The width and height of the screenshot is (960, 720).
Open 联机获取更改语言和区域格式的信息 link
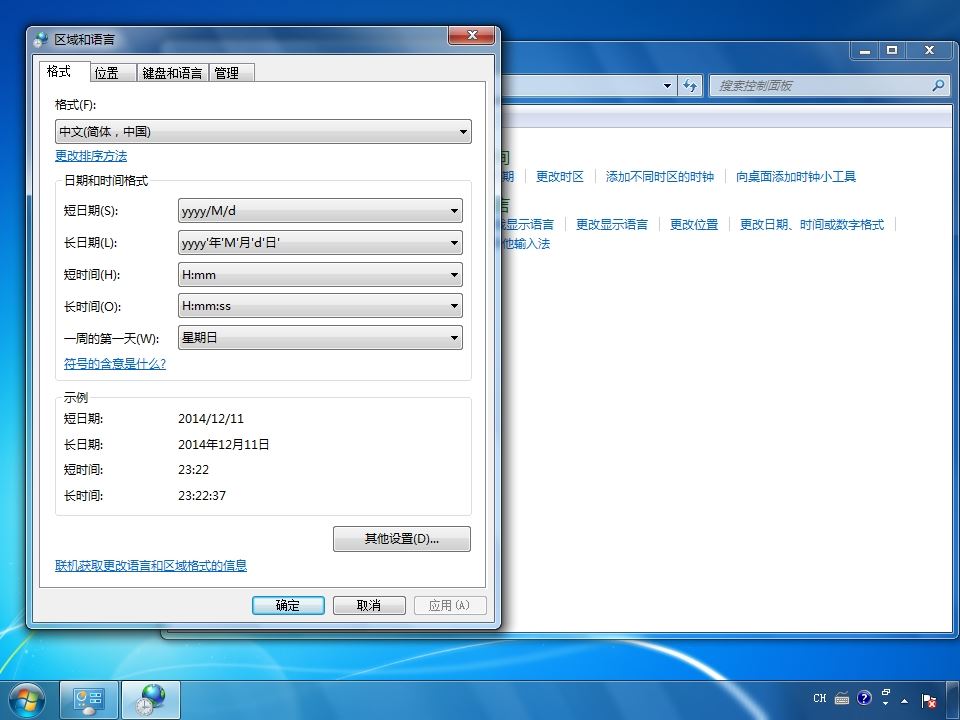[151, 566]
